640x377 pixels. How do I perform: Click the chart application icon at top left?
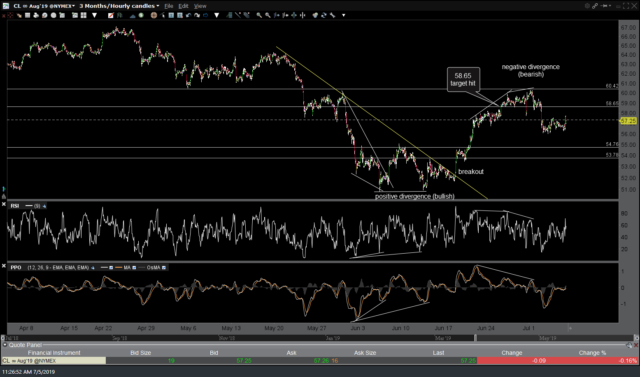(6, 6)
